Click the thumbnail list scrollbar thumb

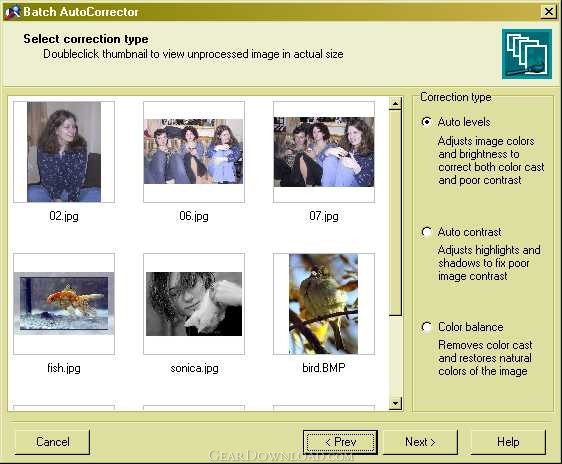coord(395,213)
